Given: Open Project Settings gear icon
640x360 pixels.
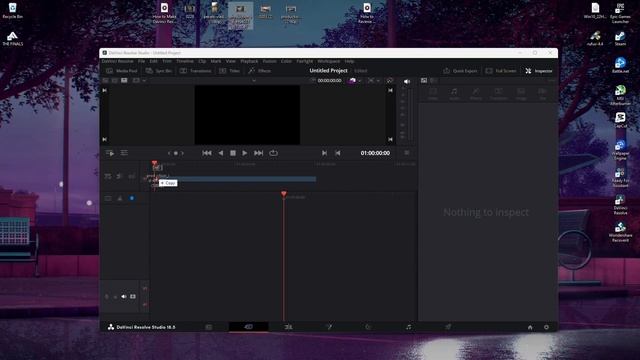Looking at the screenshot, I should [x=546, y=327].
